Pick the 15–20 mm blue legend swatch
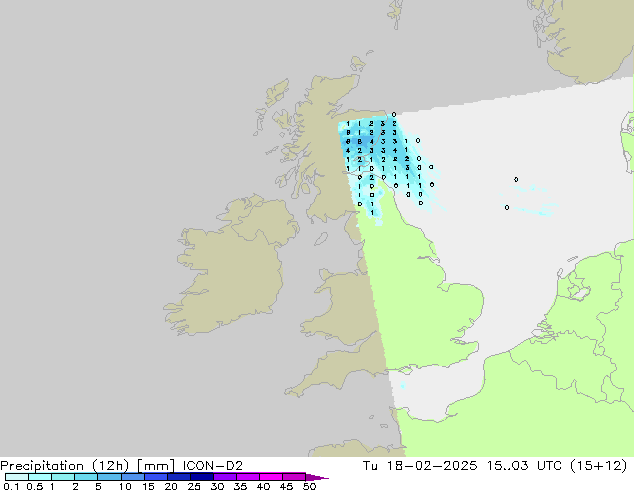Viewport: 634px width, 490px height. (x=155, y=477)
